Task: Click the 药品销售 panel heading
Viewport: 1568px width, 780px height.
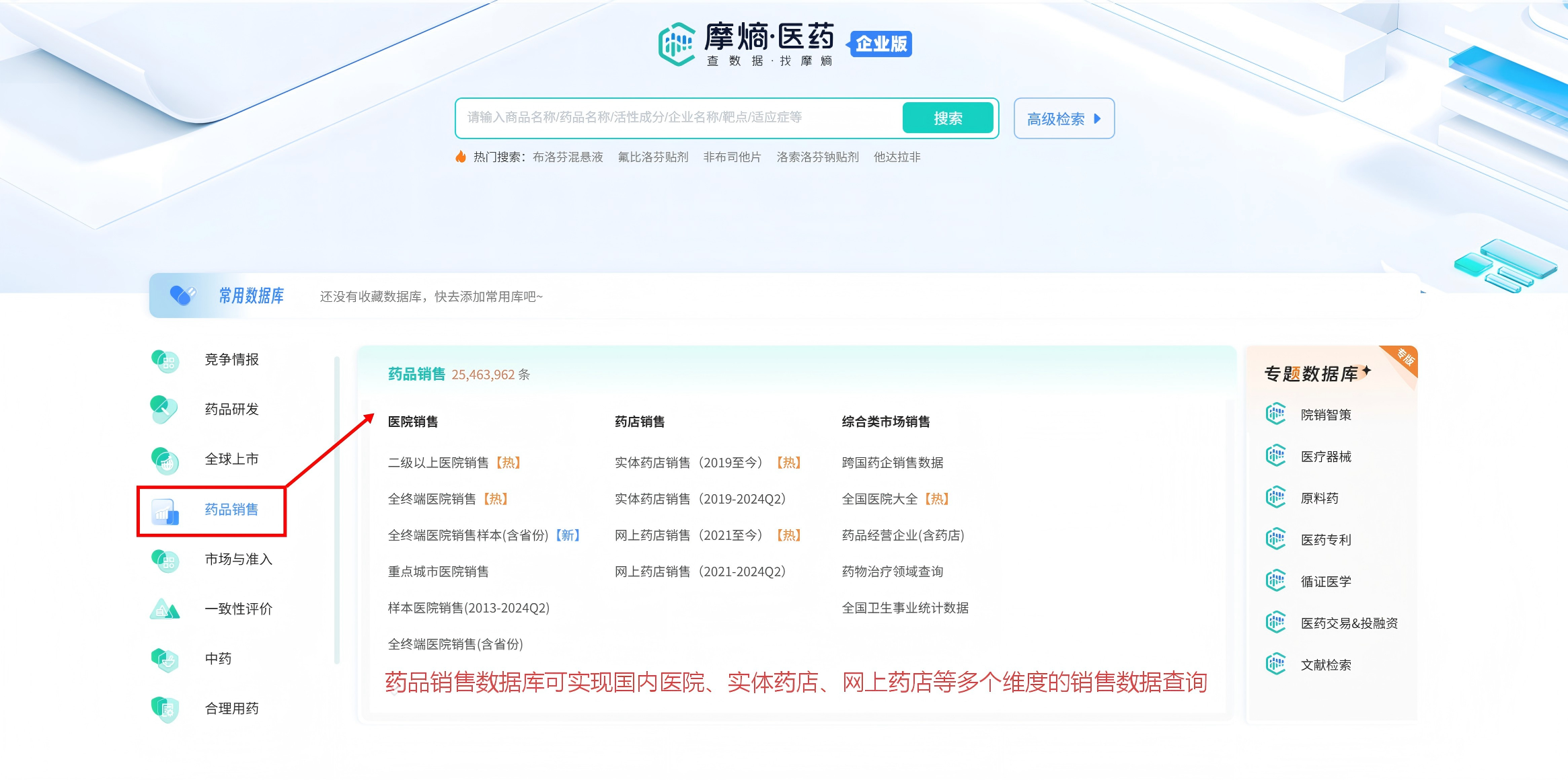Action: pyautogui.click(x=416, y=374)
